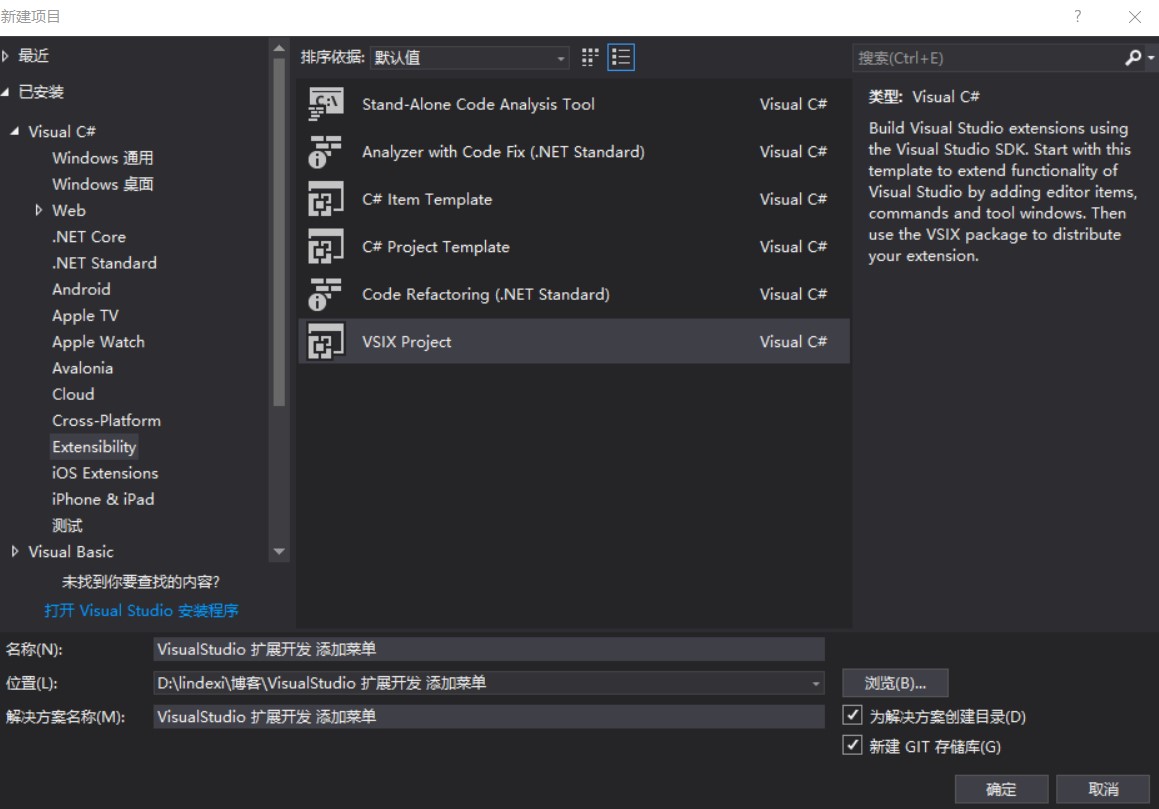Switch to medium icons list view
Screen dimensions: 1159x809
[621, 58]
